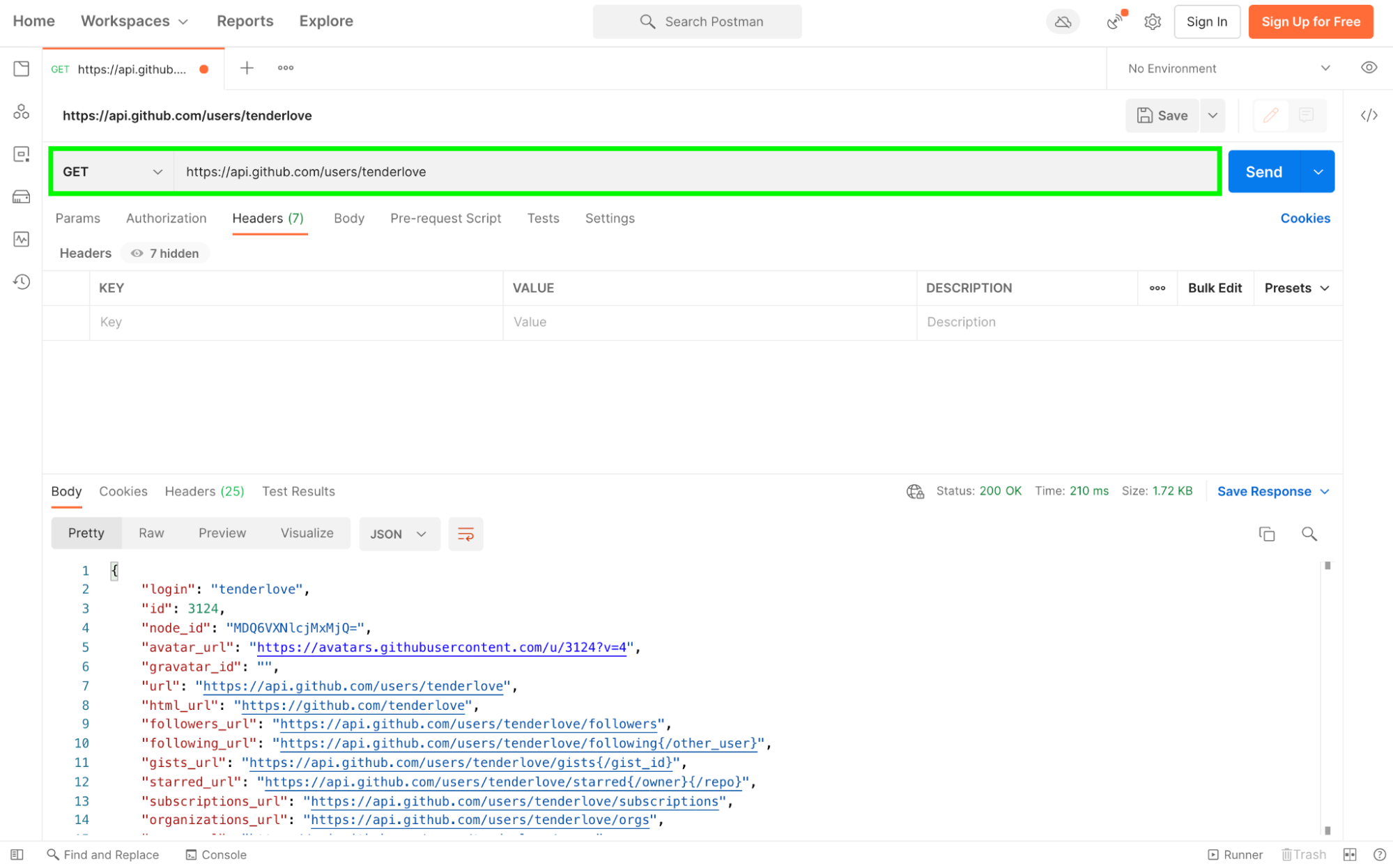This screenshot has height=868, width=1393.
Task: Click the network information globe icon
Action: point(915,492)
